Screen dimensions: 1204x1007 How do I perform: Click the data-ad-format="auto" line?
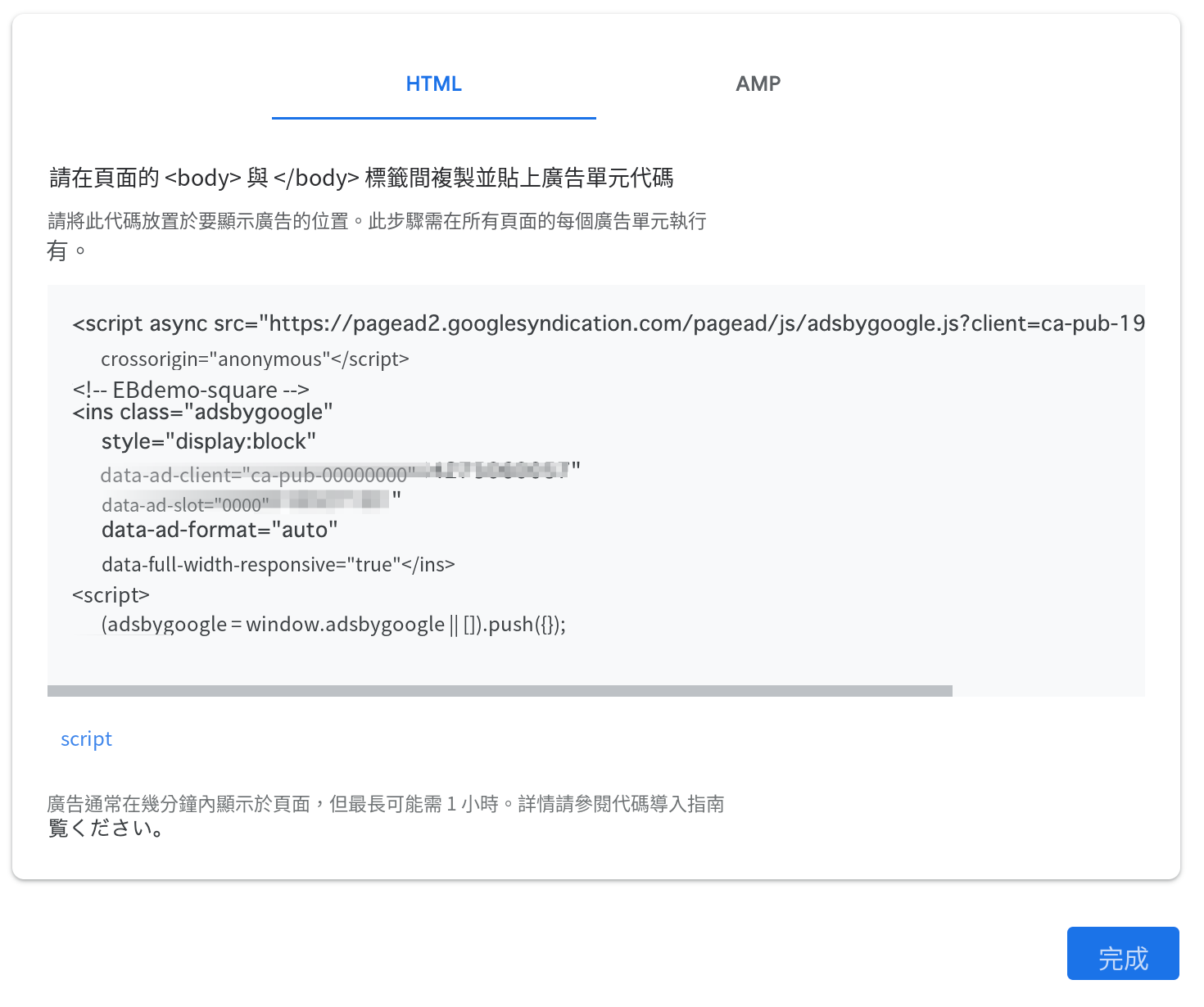point(220,531)
